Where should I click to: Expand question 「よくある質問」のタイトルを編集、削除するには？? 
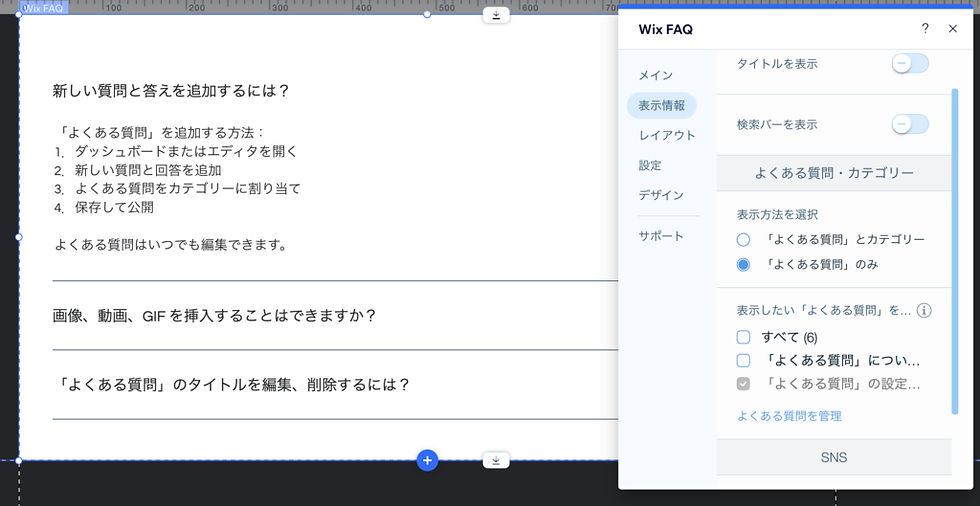231,384
